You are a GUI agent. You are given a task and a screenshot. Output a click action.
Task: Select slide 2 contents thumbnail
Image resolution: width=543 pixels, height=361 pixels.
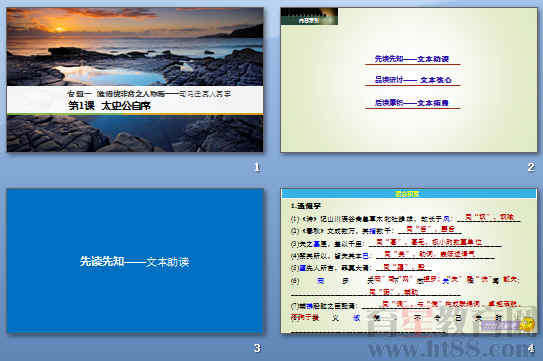[x=409, y=80]
